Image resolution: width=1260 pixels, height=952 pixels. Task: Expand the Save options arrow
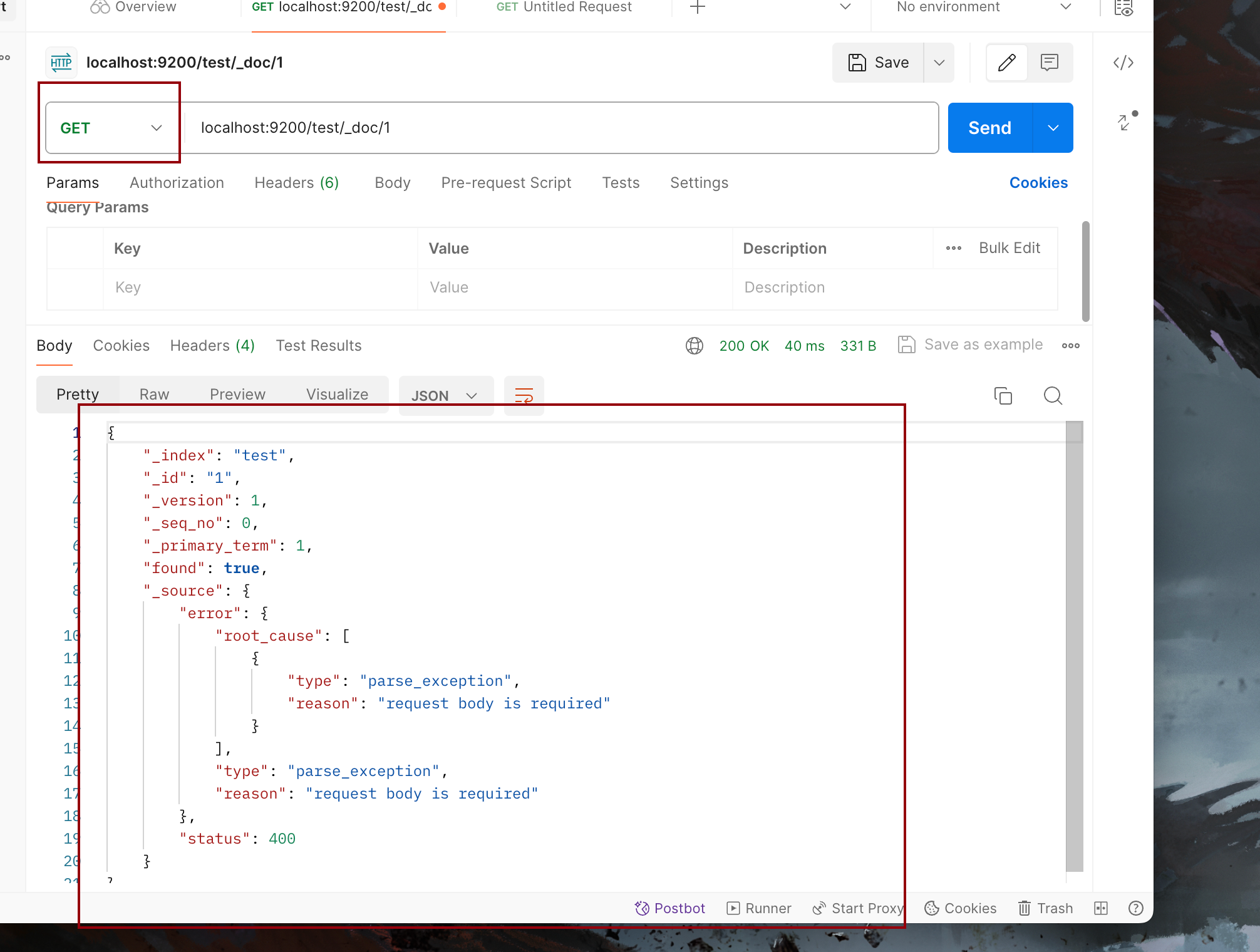[939, 63]
